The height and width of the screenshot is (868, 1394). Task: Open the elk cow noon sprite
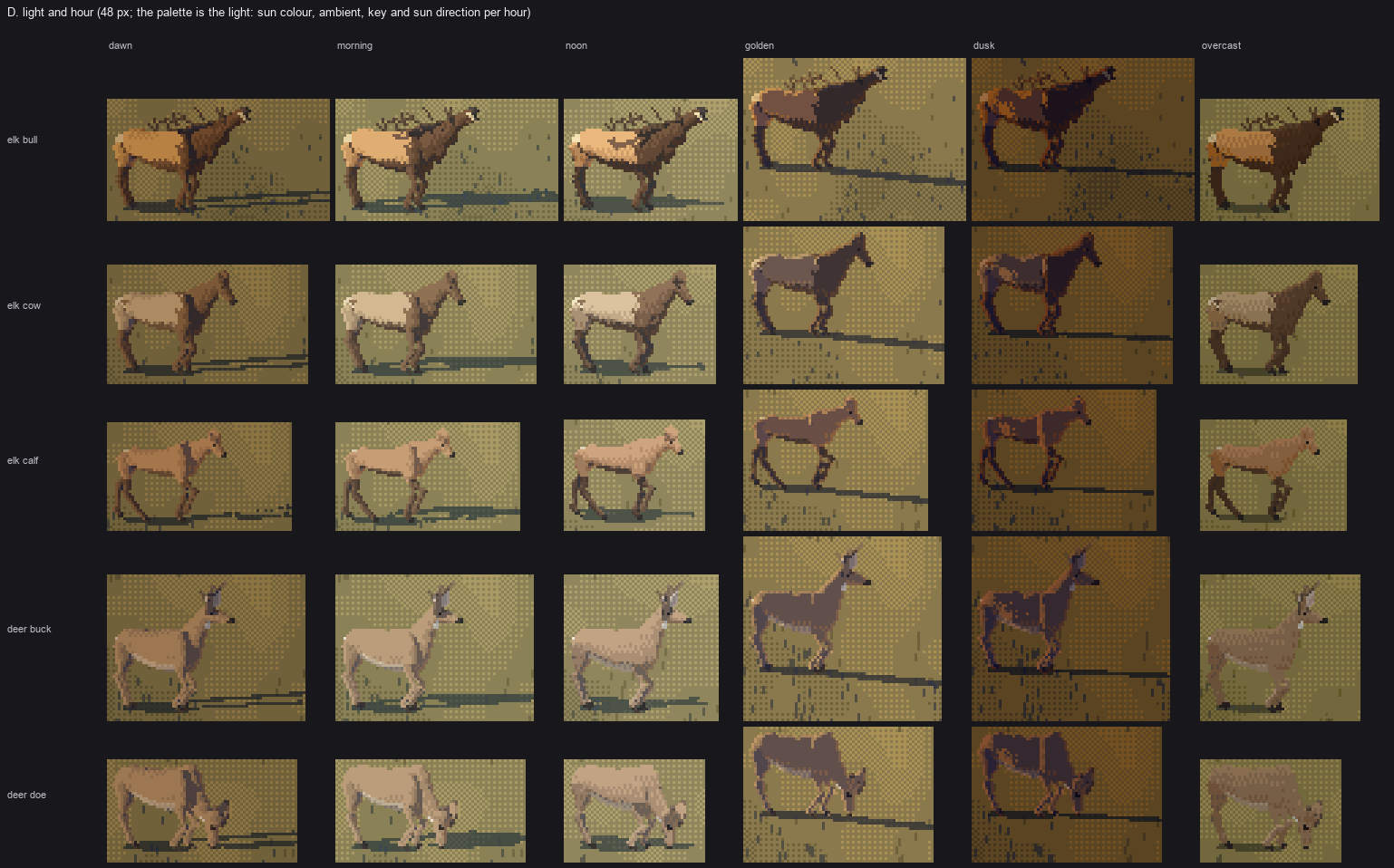coord(640,324)
